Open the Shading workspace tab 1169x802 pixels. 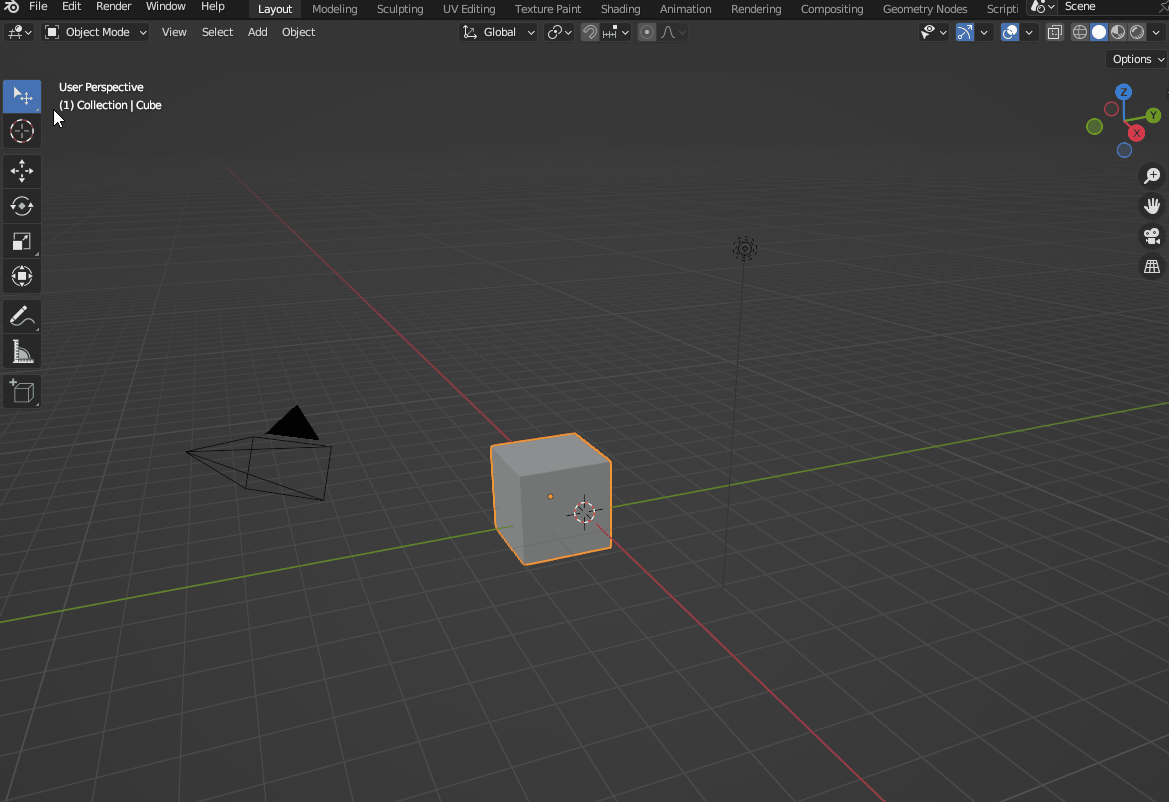620,9
